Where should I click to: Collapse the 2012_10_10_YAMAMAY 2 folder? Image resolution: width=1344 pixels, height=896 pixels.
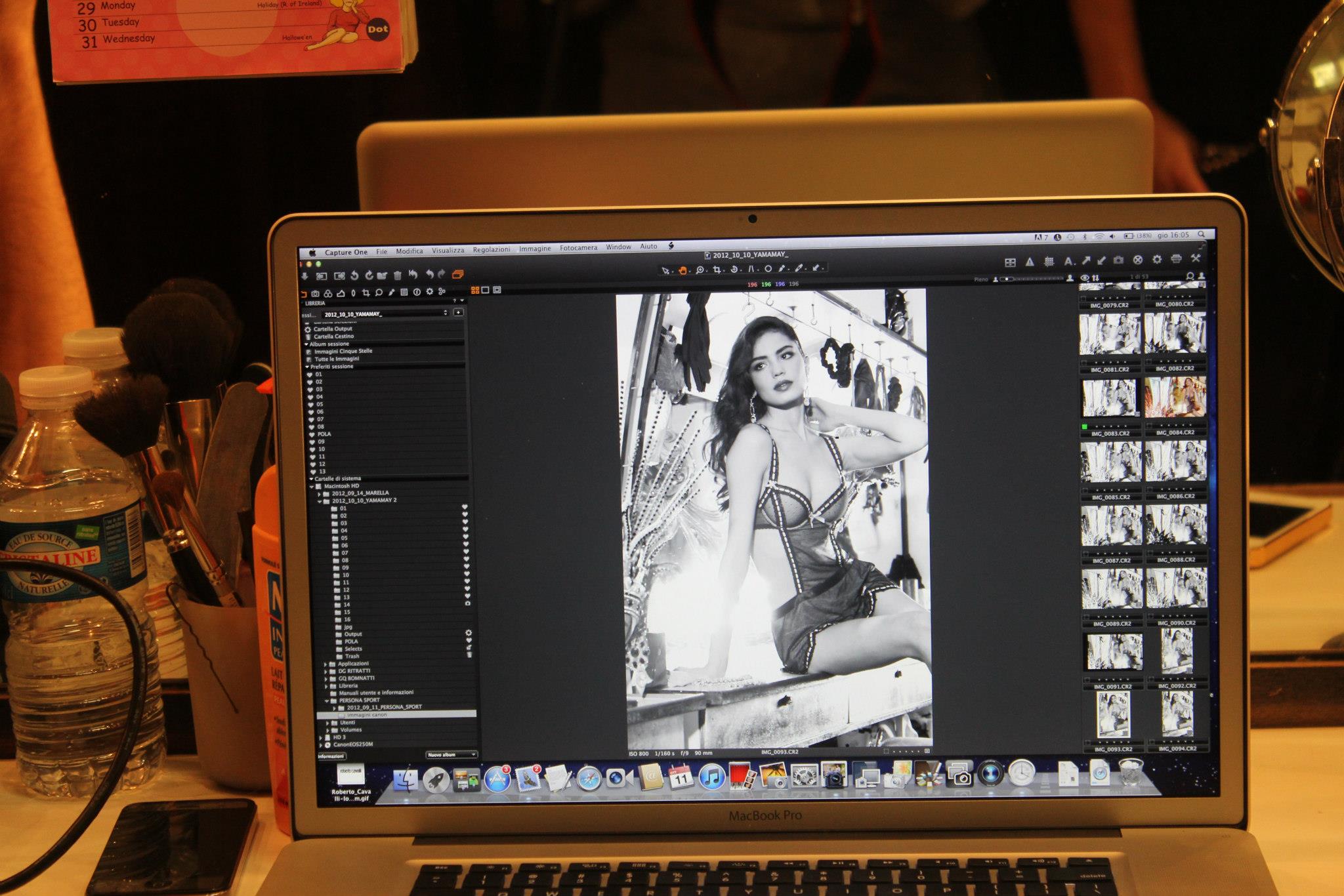tap(320, 501)
